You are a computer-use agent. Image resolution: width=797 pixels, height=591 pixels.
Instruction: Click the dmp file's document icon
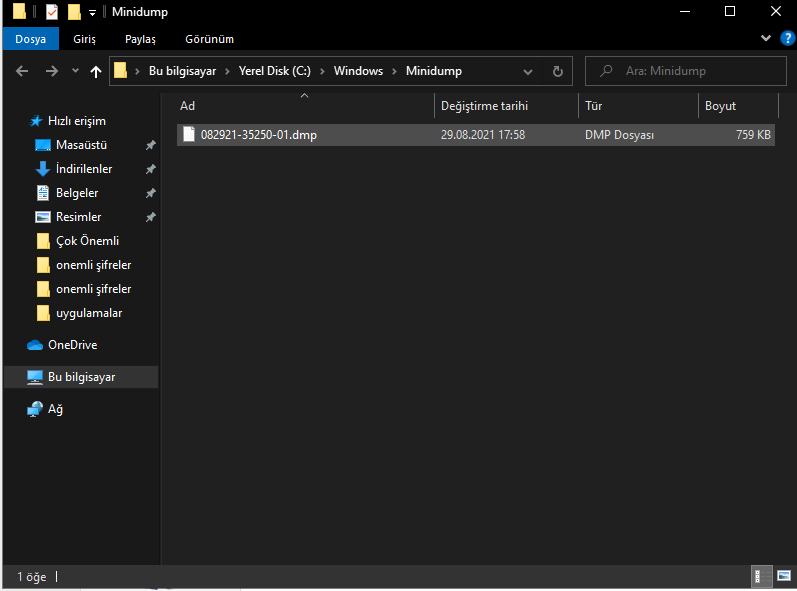[x=189, y=134]
